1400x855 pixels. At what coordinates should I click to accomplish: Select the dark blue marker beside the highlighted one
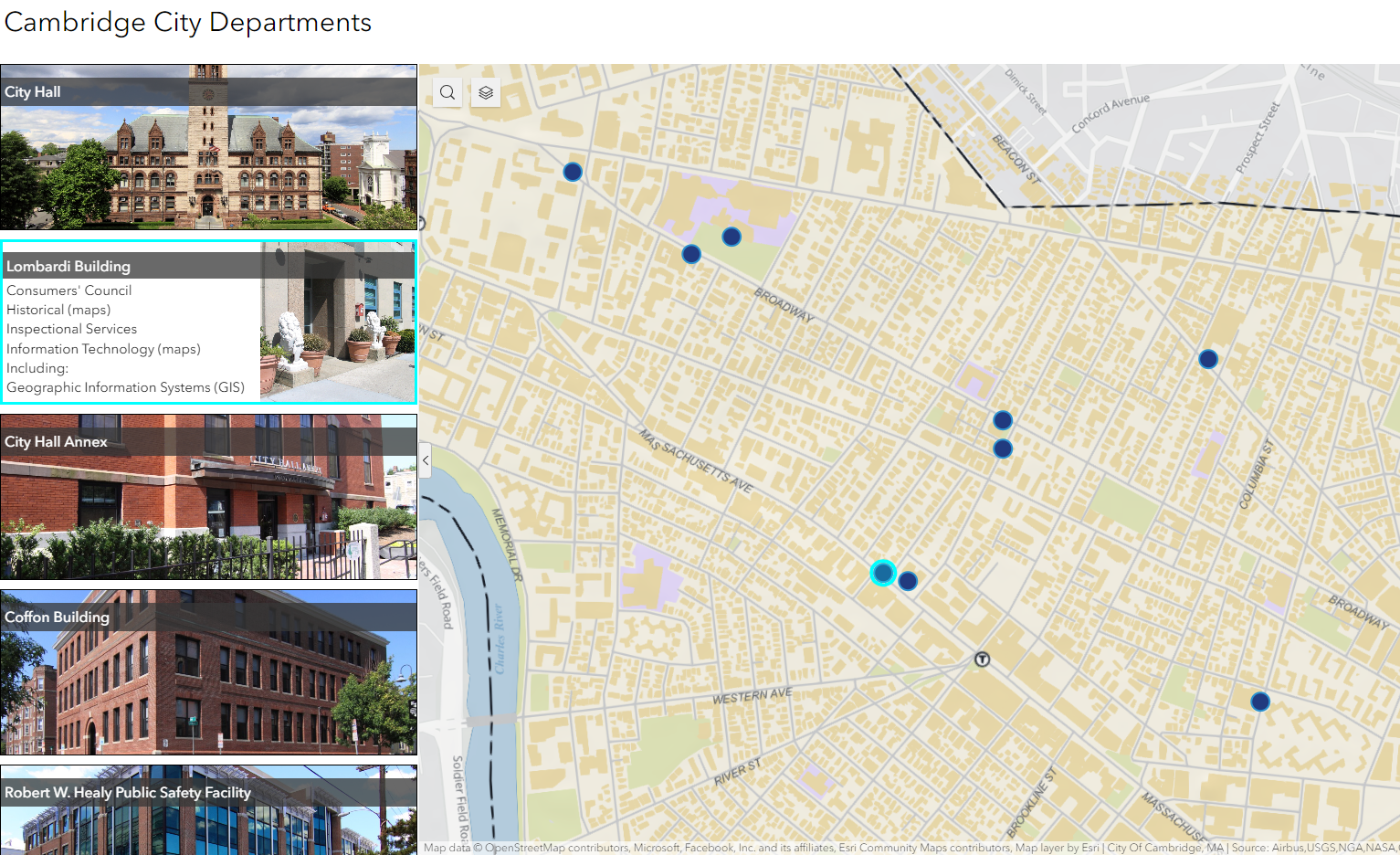908,581
